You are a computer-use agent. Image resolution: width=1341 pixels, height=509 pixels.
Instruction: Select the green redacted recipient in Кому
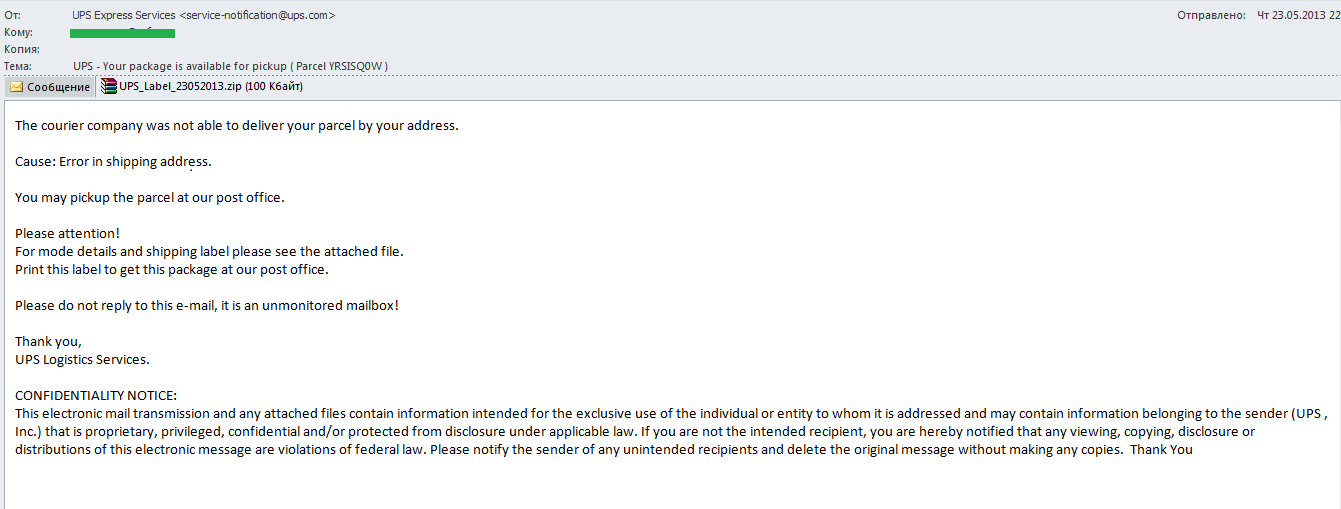coord(122,33)
